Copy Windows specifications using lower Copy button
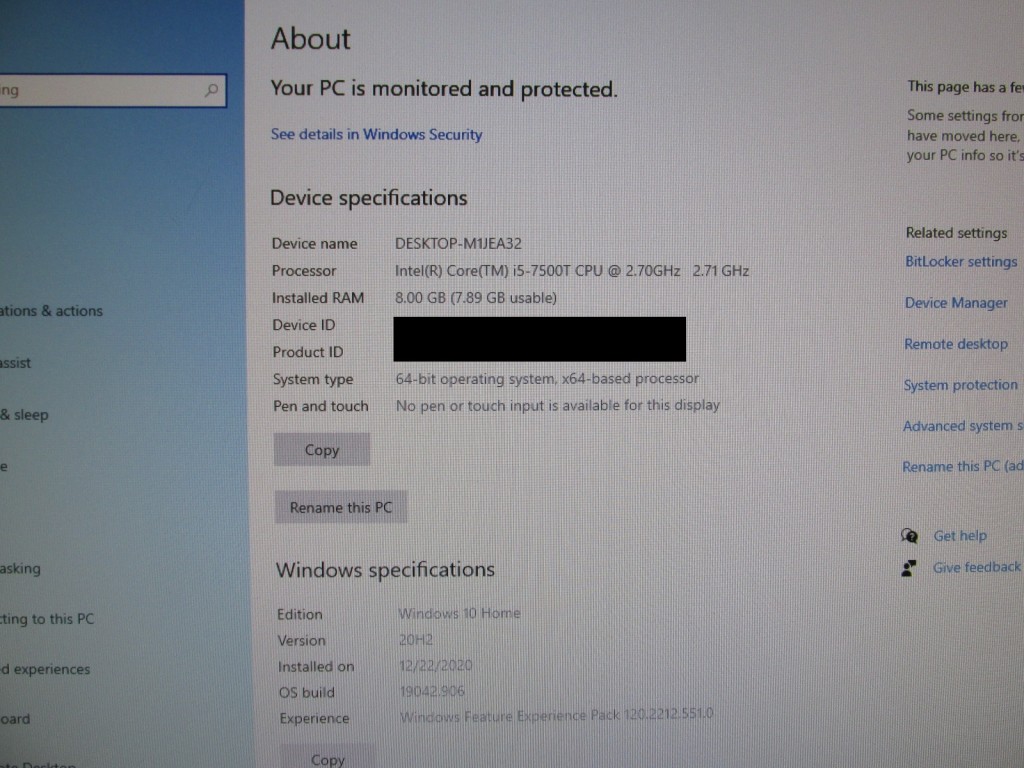Image resolution: width=1024 pixels, height=768 pixels. point(328,758)
